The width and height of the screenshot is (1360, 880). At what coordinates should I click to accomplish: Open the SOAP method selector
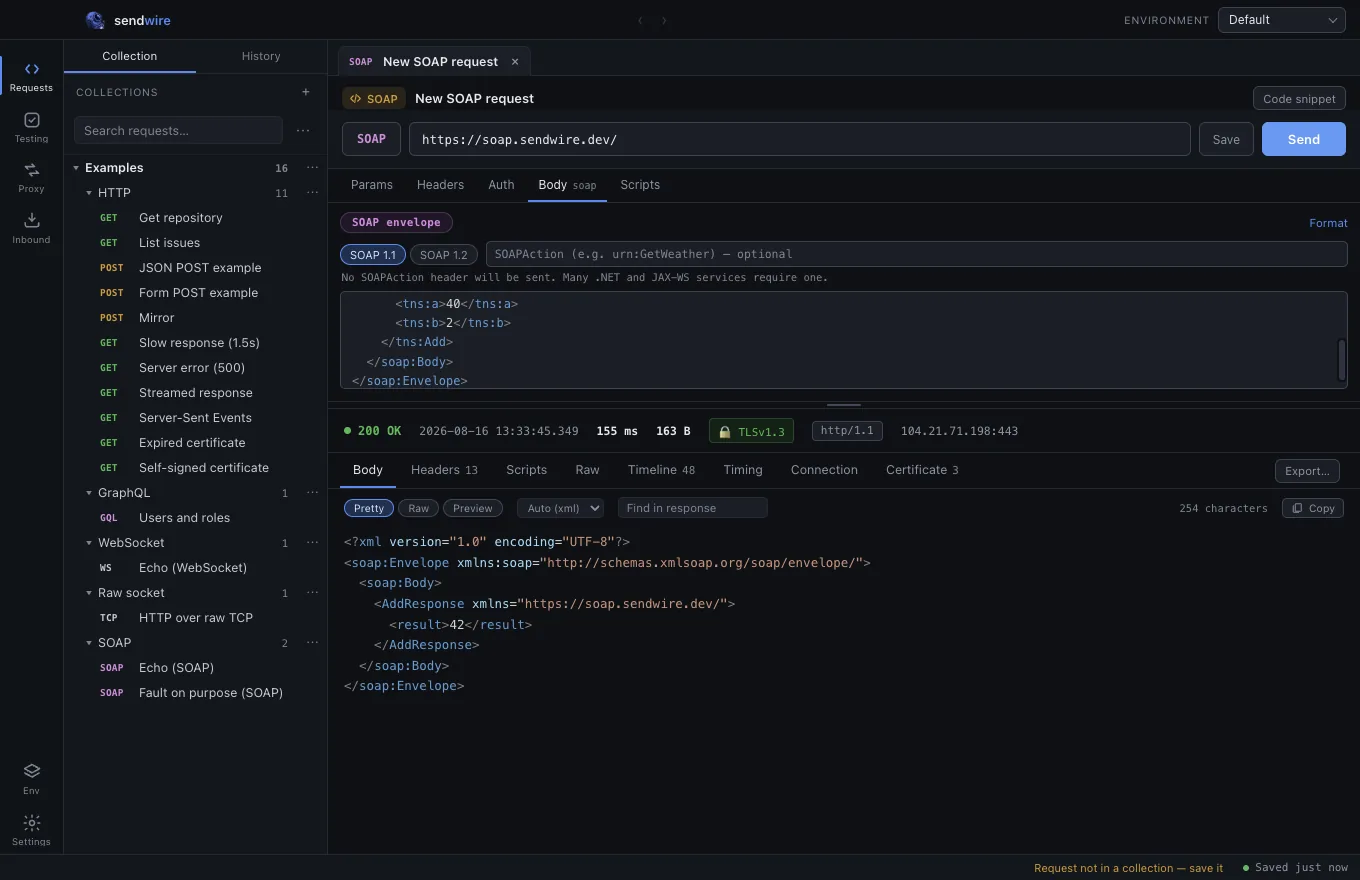tap(371, 139)
